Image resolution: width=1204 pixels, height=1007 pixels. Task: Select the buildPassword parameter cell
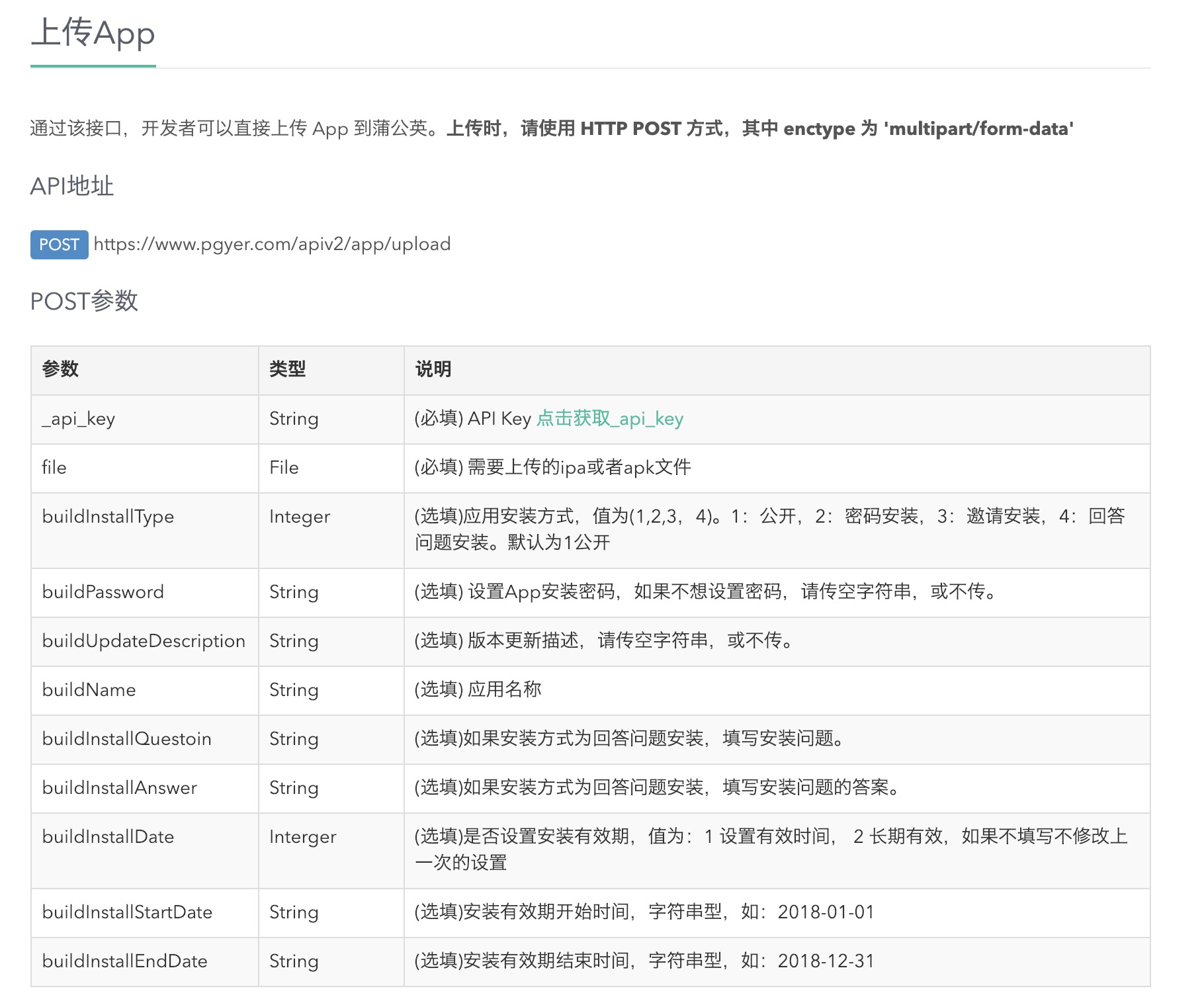(x=145, y=593)
